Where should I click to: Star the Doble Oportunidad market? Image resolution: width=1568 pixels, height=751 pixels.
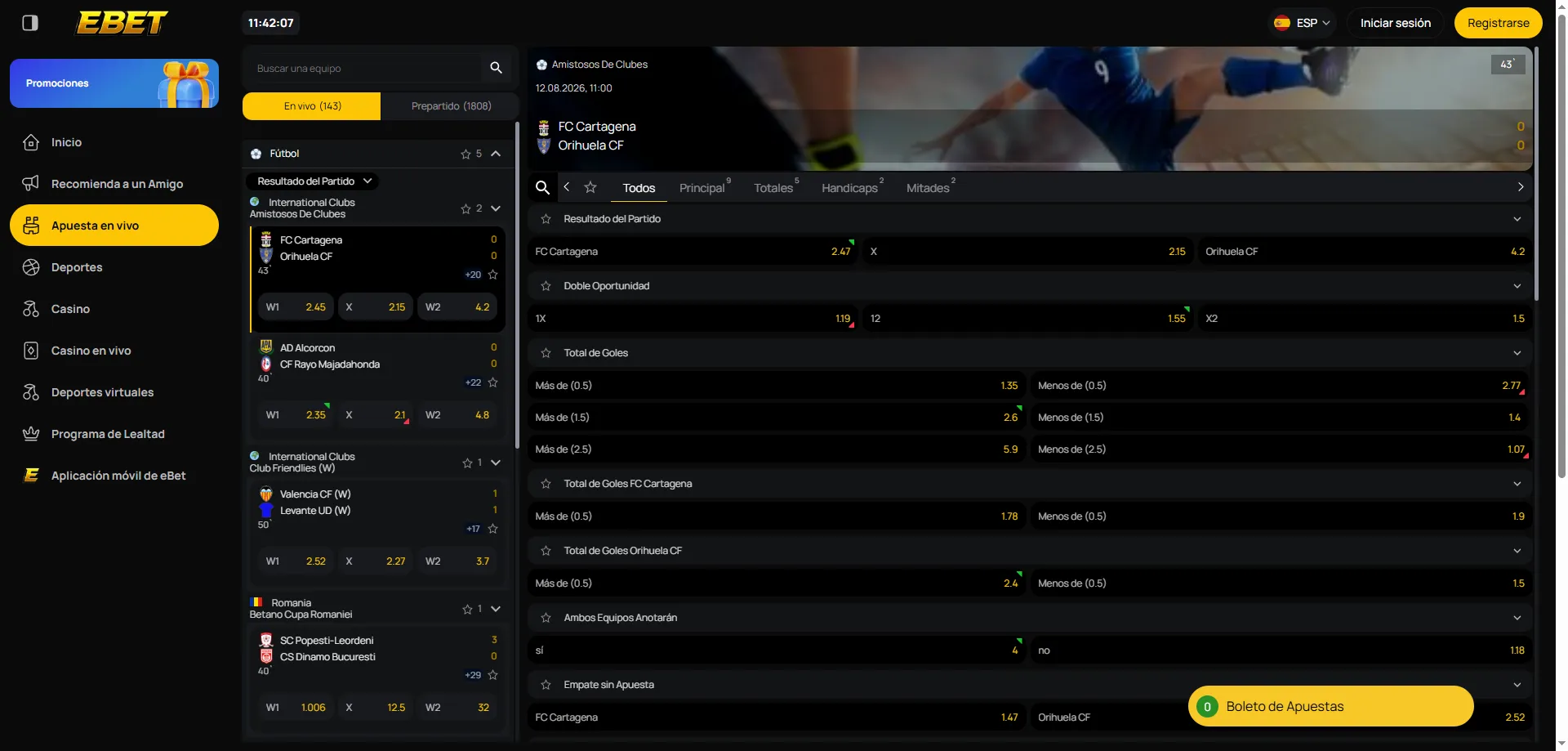546,286
